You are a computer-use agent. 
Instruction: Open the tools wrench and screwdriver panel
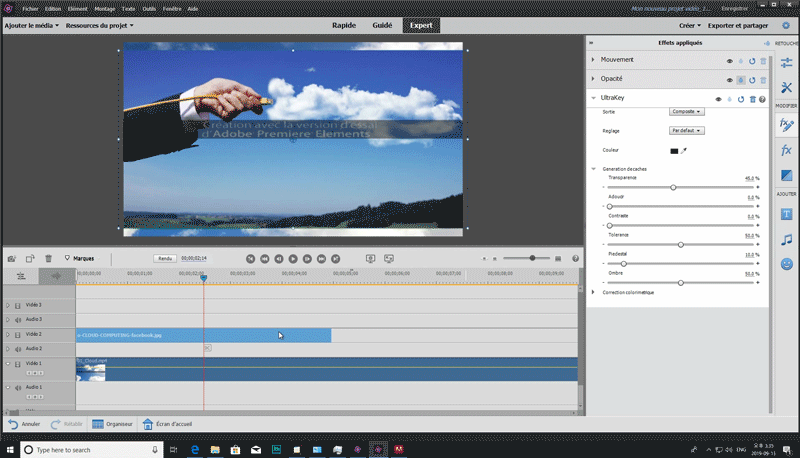tap(786, 89)
